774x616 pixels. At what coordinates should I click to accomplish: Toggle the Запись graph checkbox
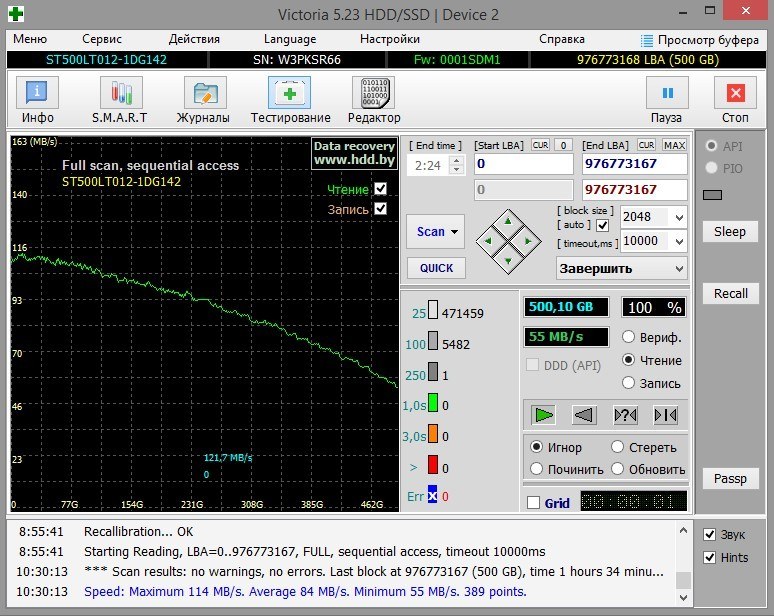point(380,209)
